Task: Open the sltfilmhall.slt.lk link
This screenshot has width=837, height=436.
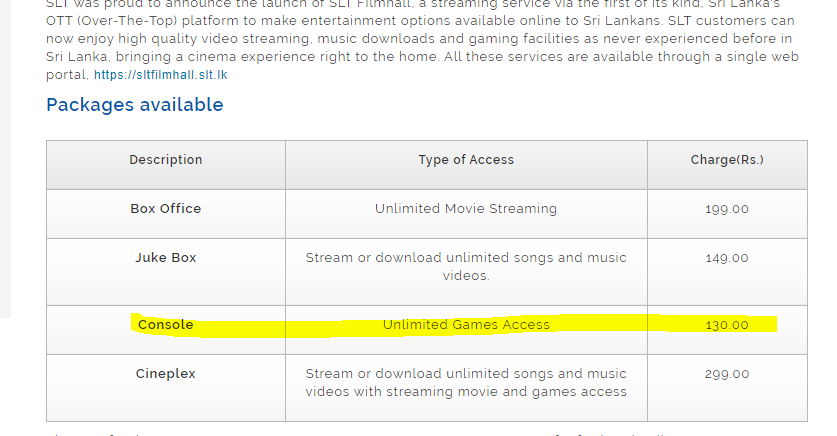Action: tap(161, 75)
